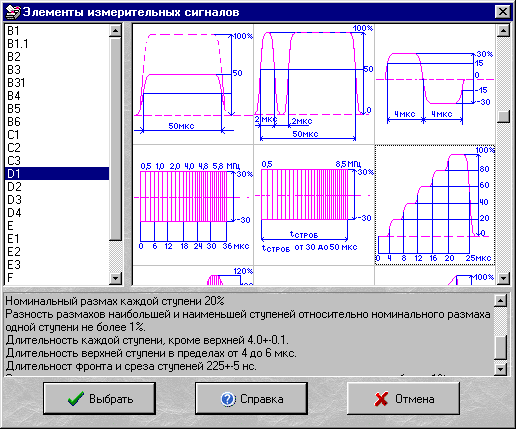The height and width of the screenshot is (429, 516).
Task: Select the staircase step signal thumbnail
Action: click(x=435, y=205)
